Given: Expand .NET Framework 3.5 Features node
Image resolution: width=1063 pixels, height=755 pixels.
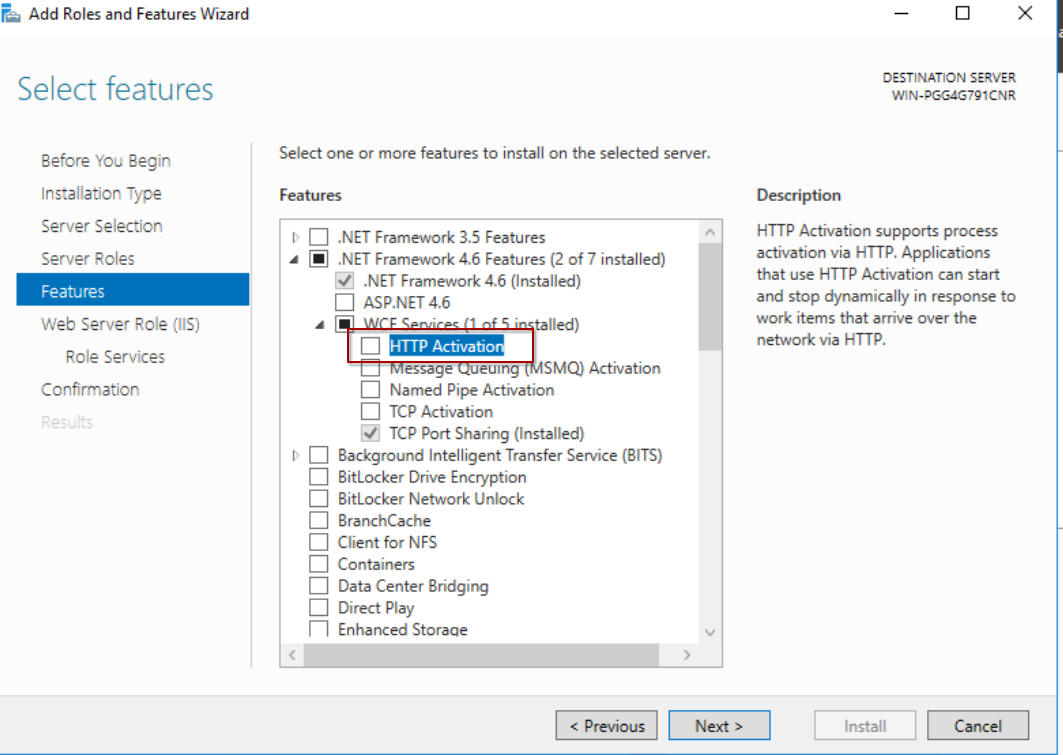Looking at the screenshot, I should [295, 238].
